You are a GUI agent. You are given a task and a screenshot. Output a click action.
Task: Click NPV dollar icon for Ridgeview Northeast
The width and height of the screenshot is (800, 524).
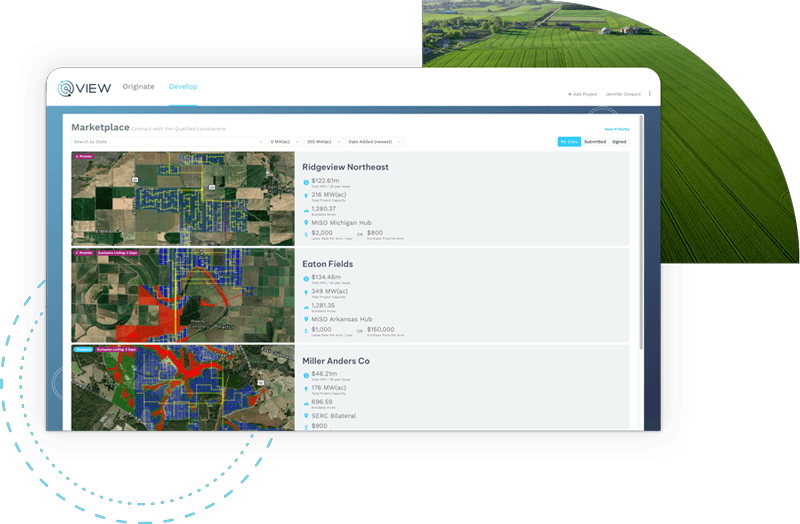point(306,182)
